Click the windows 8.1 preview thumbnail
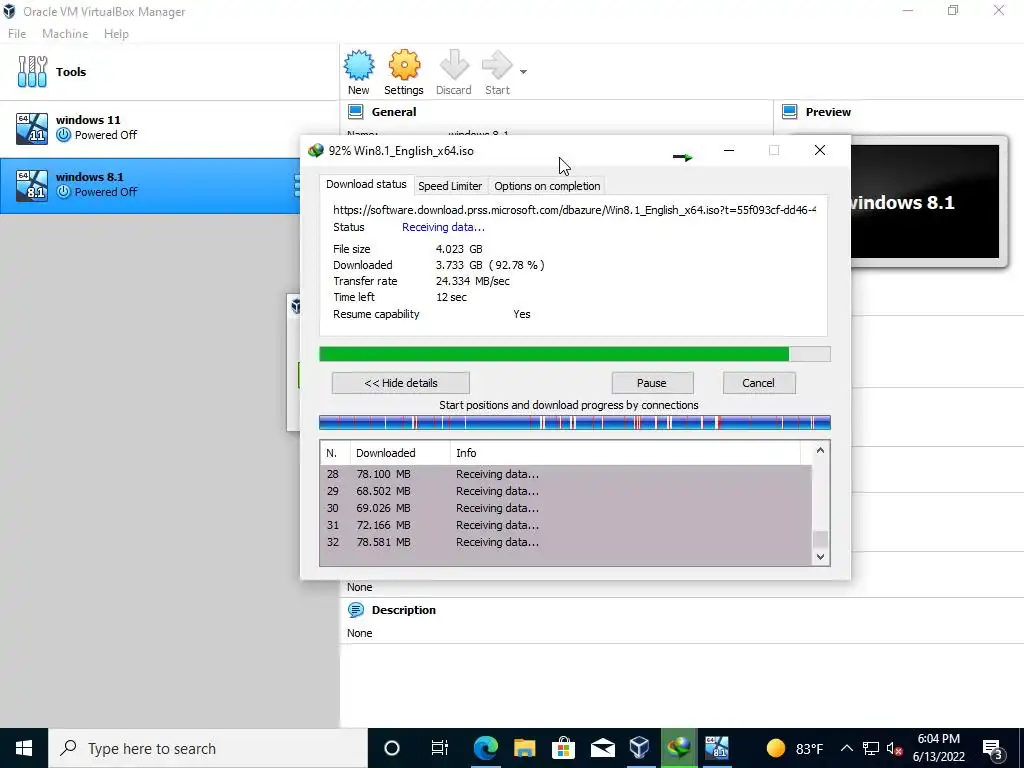The height and width of the screenshot is (768, 1024). (925, 202)
